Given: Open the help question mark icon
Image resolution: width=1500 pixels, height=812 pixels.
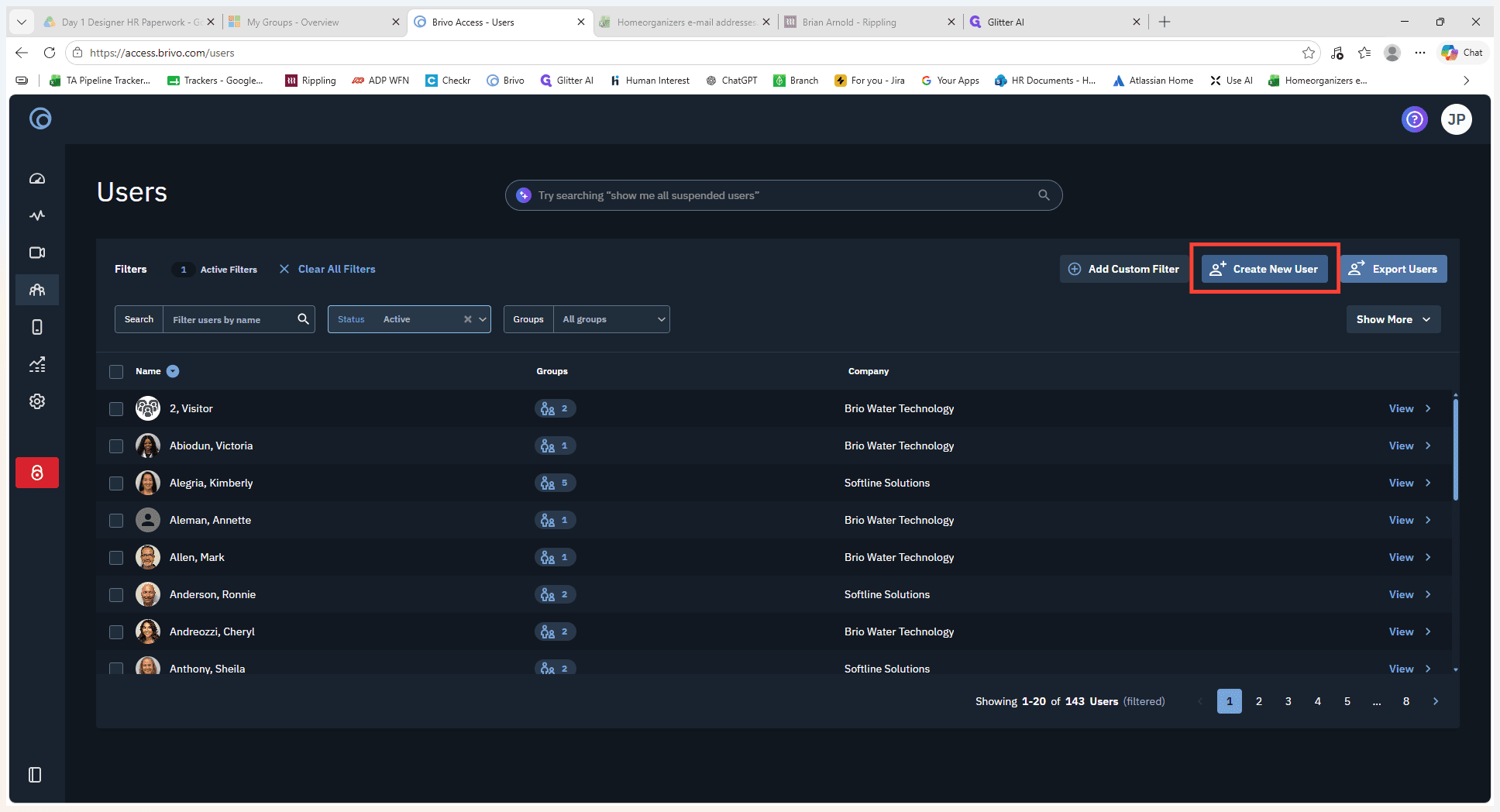Looking at the screenshot, I should 1415,119.
